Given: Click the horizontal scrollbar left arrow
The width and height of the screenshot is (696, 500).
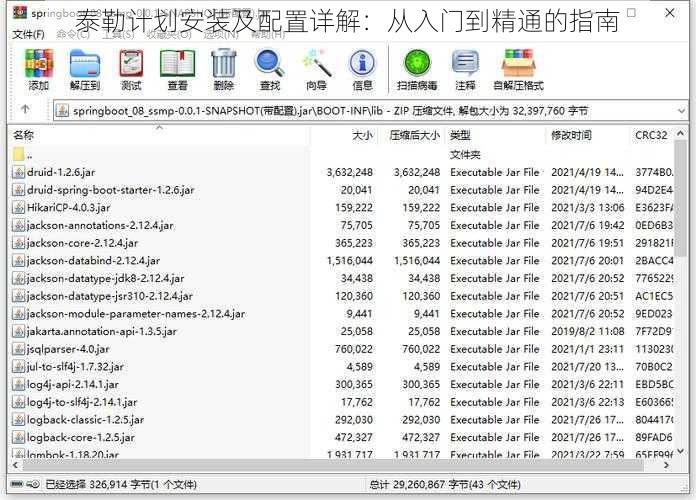Looking at the screenshot, I should (16, 465).
